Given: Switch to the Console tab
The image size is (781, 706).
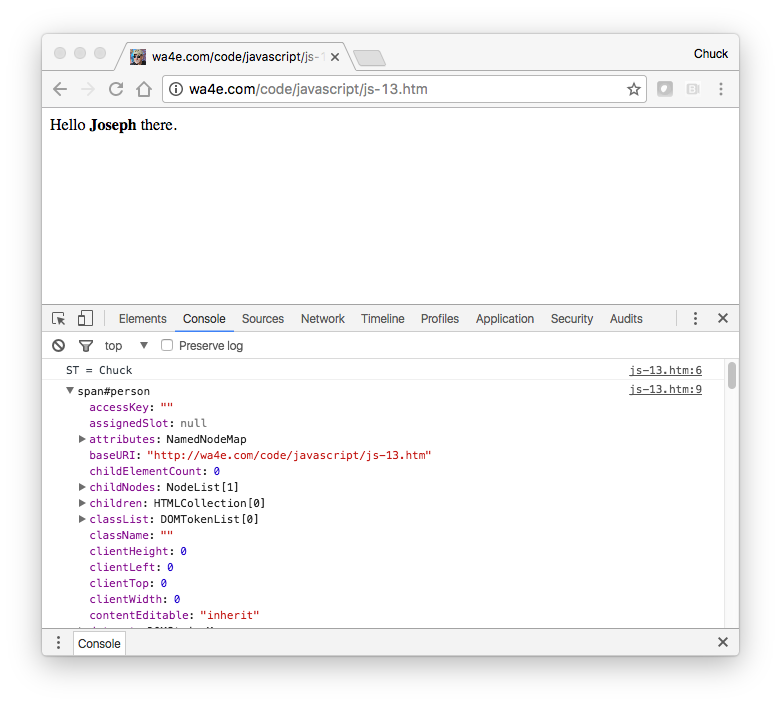Looking at the screenshot, I should [x=204, y=319].
